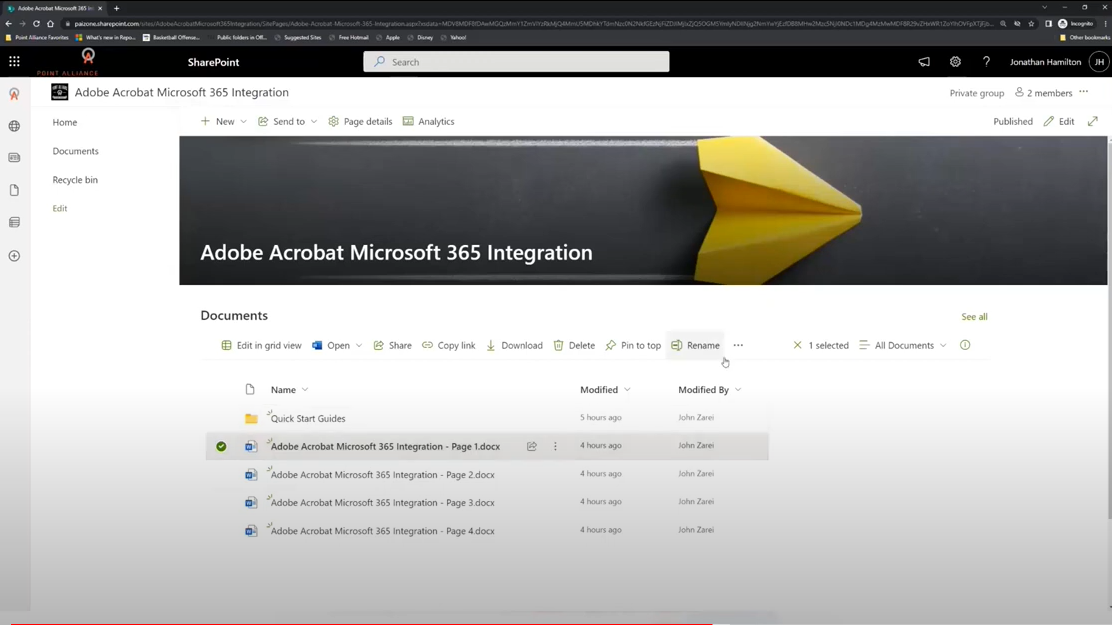The image size is (1112, 625).
Task: Clear selection using the 1 selected X
Action: point(797,345)
